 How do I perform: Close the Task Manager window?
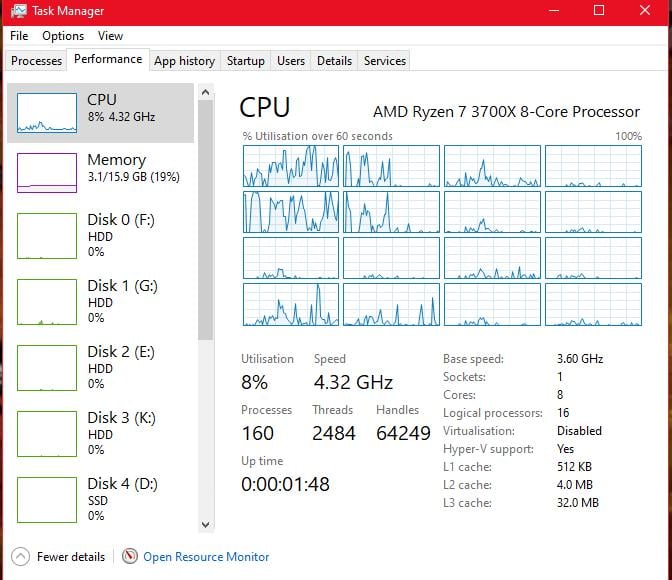pyautogui.click(x=645, y=11)
